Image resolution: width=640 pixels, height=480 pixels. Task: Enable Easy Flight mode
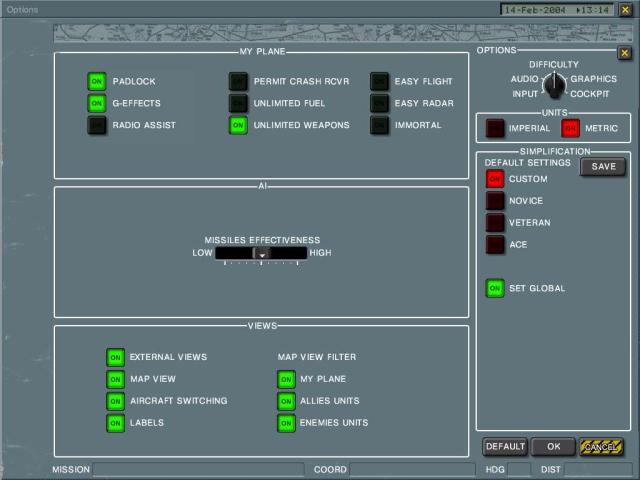click(x=380, y=81)
